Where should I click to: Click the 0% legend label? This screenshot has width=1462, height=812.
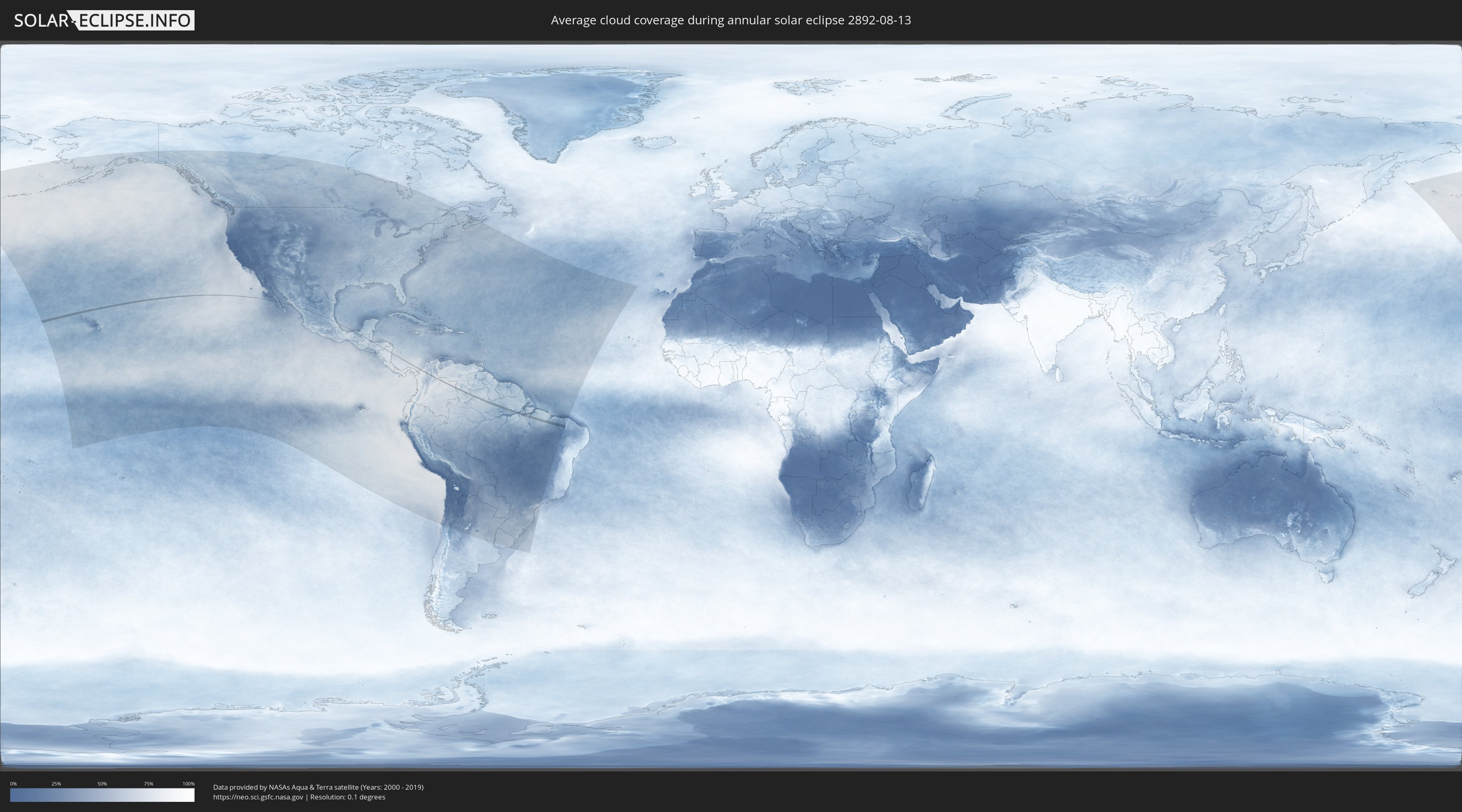[14, 784]
